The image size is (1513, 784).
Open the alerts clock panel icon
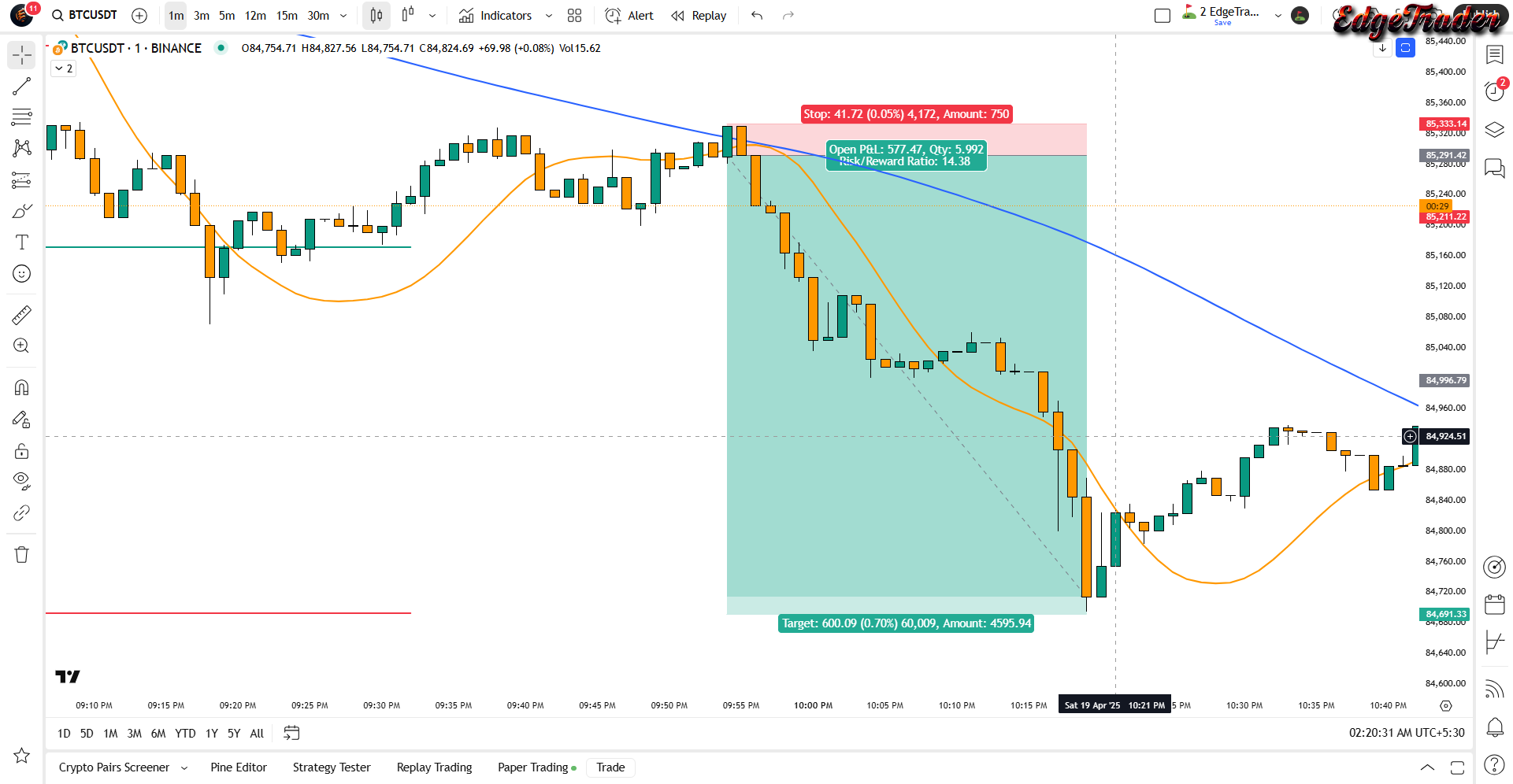[1494, 91]
